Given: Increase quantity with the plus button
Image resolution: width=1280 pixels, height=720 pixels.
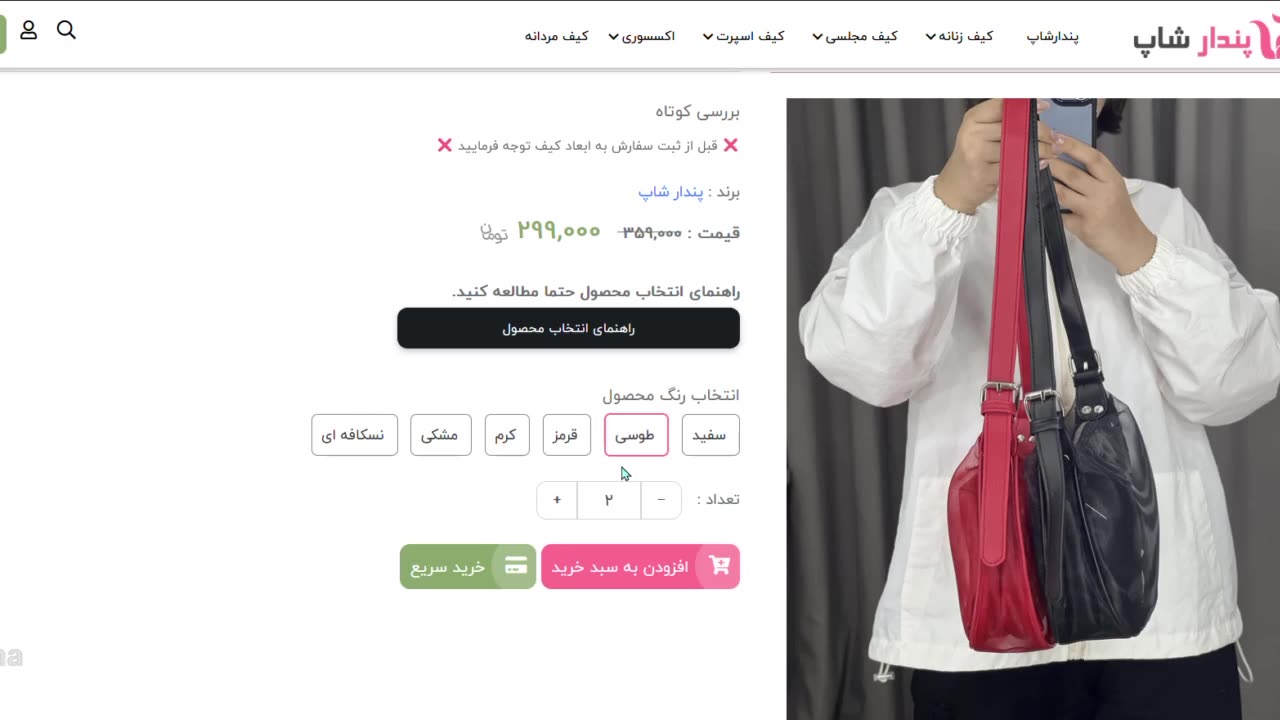Looking at the screenshot, I should 557,500.
